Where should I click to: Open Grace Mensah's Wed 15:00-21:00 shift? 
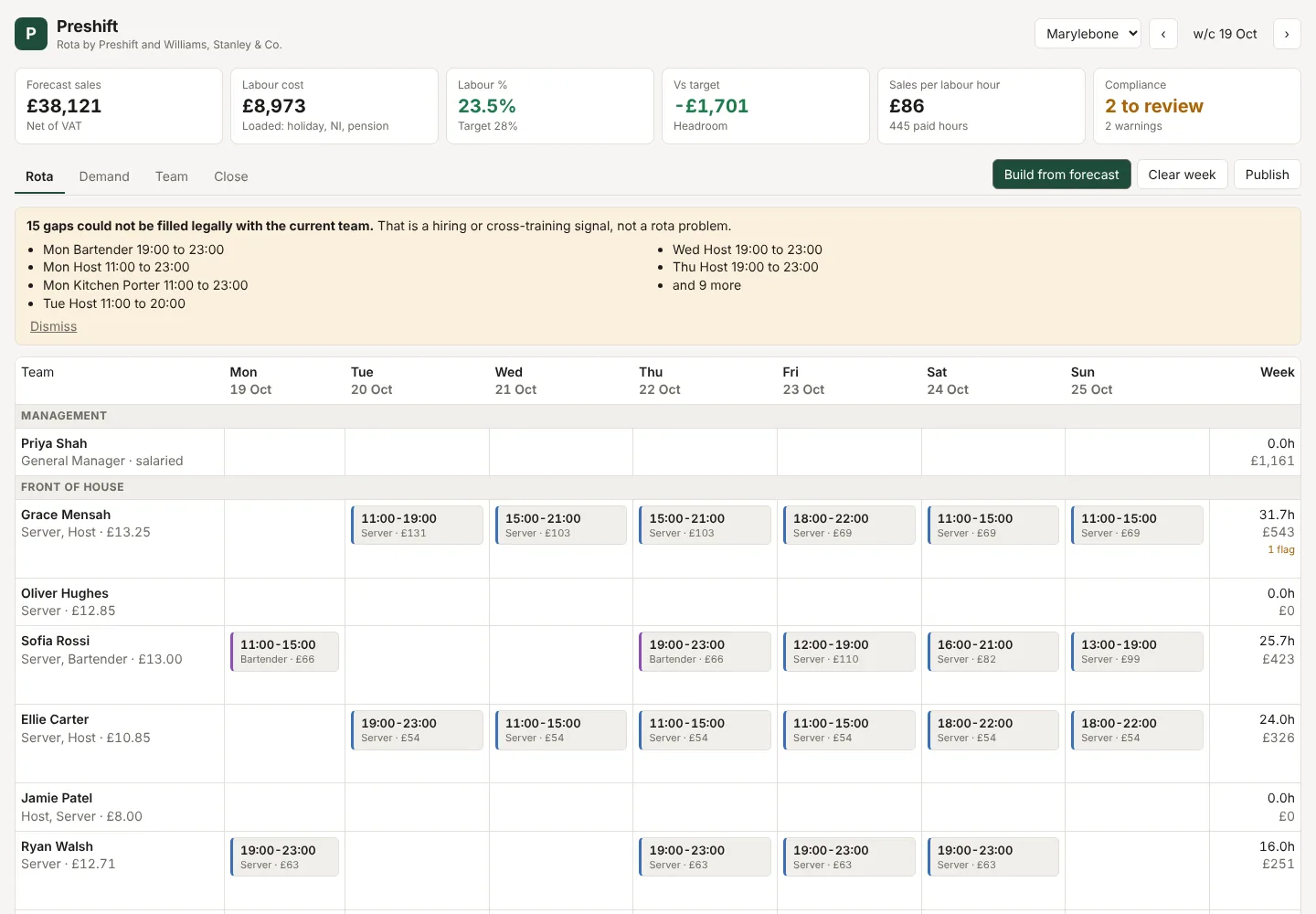(x=561, y=526)
